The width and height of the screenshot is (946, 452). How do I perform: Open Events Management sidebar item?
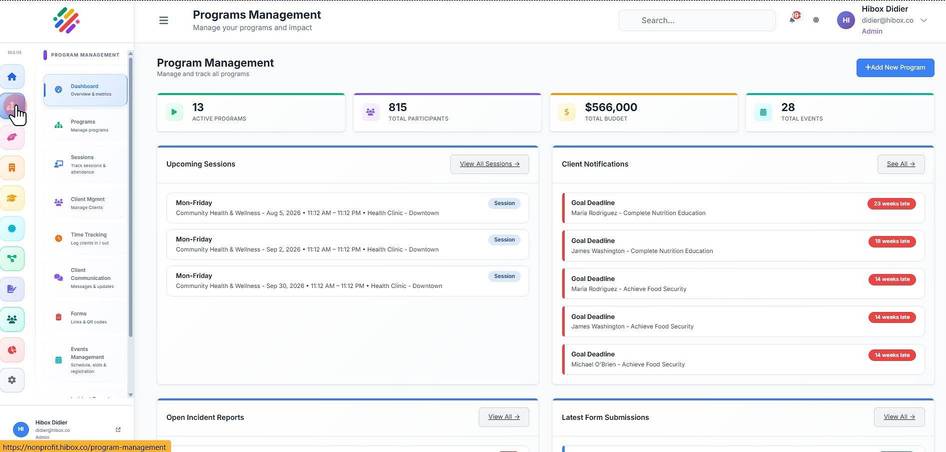pyautogui.click(x=85, y=360)
